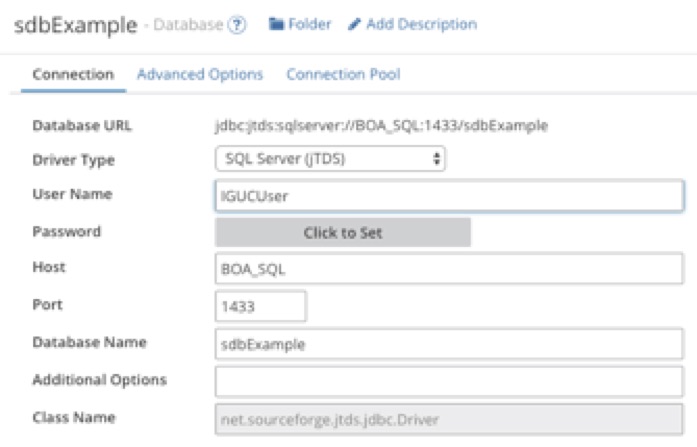Click the Driver Type dropdown arrows
This screenshot has height=447, width=697.
436,159
